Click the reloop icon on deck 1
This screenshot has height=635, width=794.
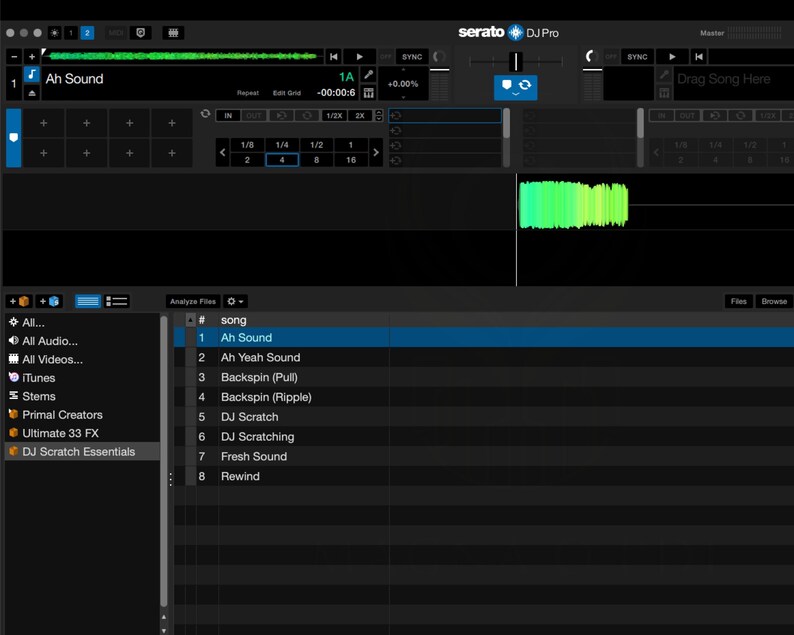281,115
